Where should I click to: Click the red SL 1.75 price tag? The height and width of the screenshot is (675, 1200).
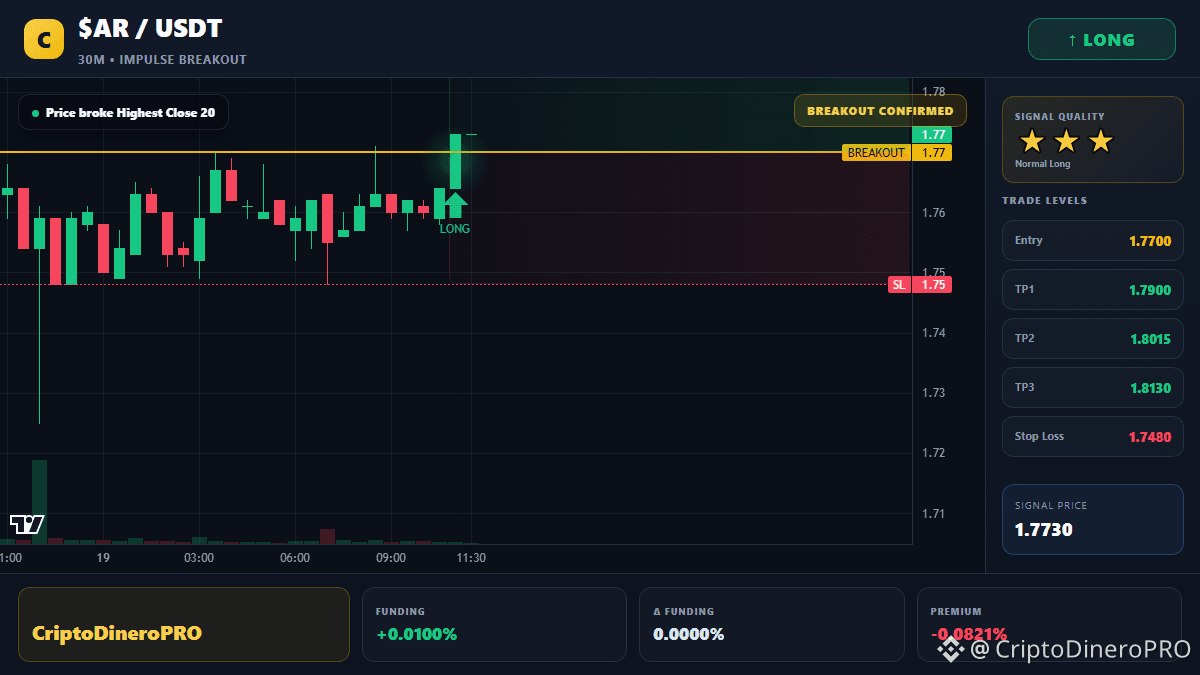point(920,285)
